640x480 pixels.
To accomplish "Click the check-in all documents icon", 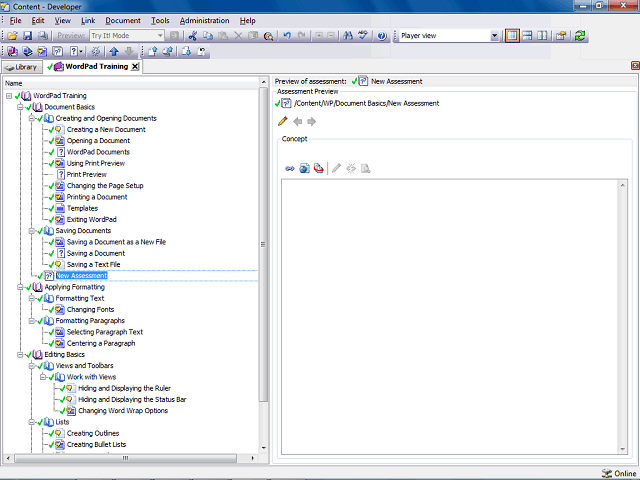I will pyautogui.click(x=168, y=51).
